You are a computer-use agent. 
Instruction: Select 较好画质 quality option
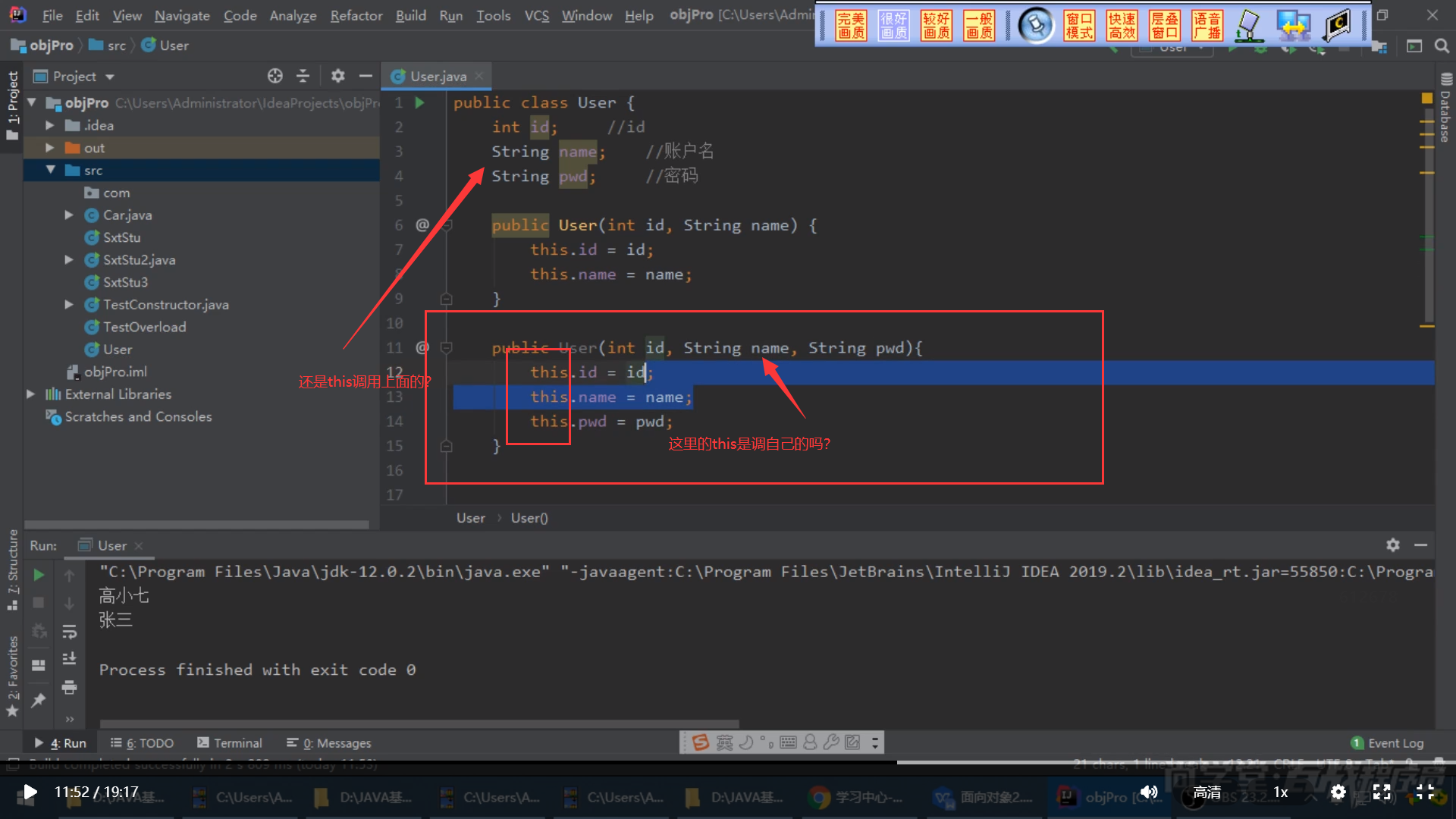click(x=936, y=26)
